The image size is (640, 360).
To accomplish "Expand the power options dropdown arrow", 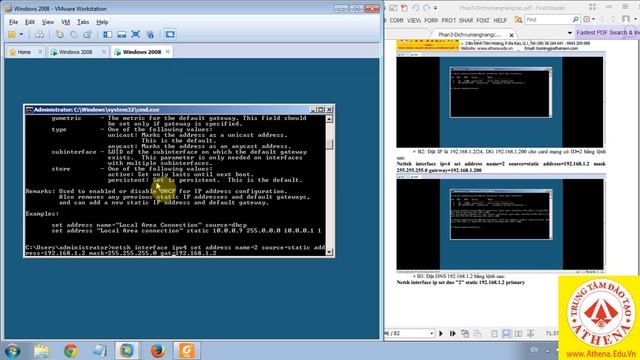I will (x=21, y=35).
